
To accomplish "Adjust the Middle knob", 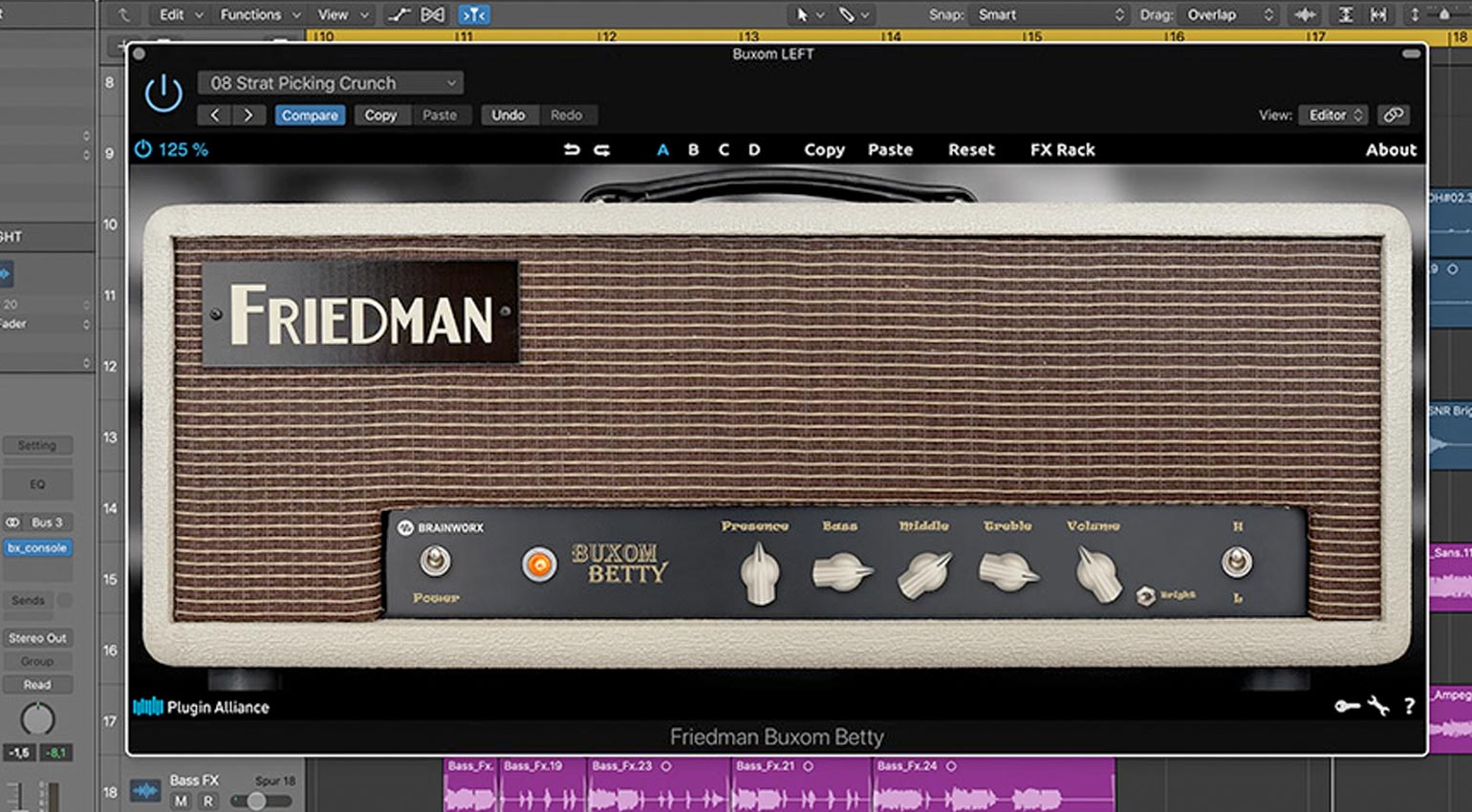I will click(924, 575).
